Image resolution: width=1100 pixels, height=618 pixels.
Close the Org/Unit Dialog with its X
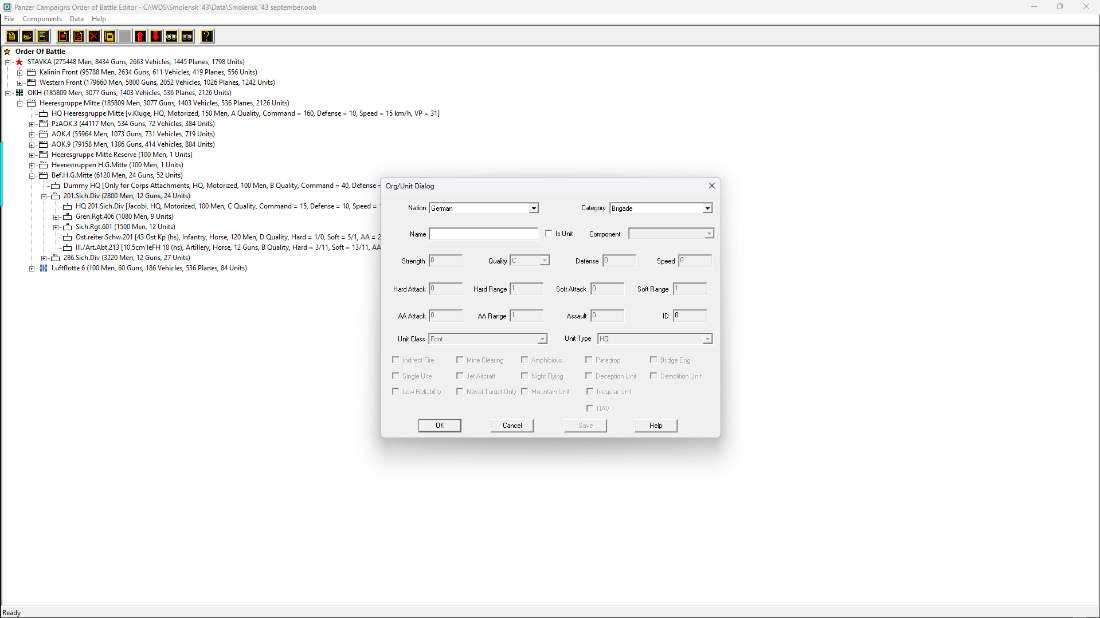click(711, 186)
